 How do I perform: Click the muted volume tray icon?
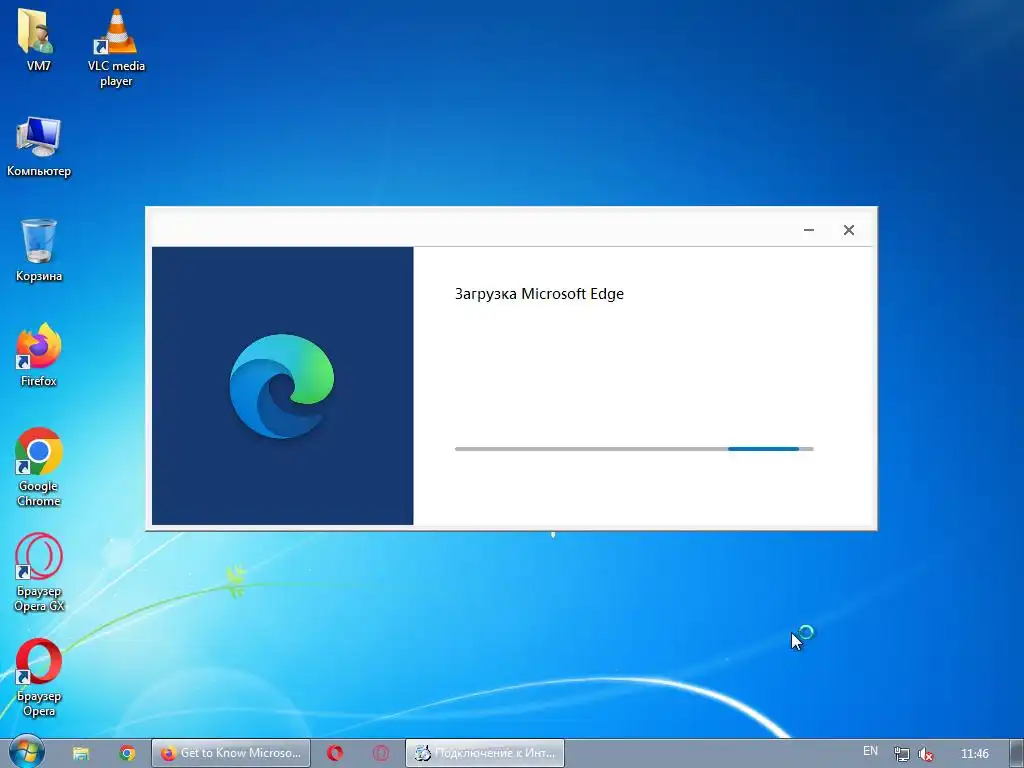[925, 754]
